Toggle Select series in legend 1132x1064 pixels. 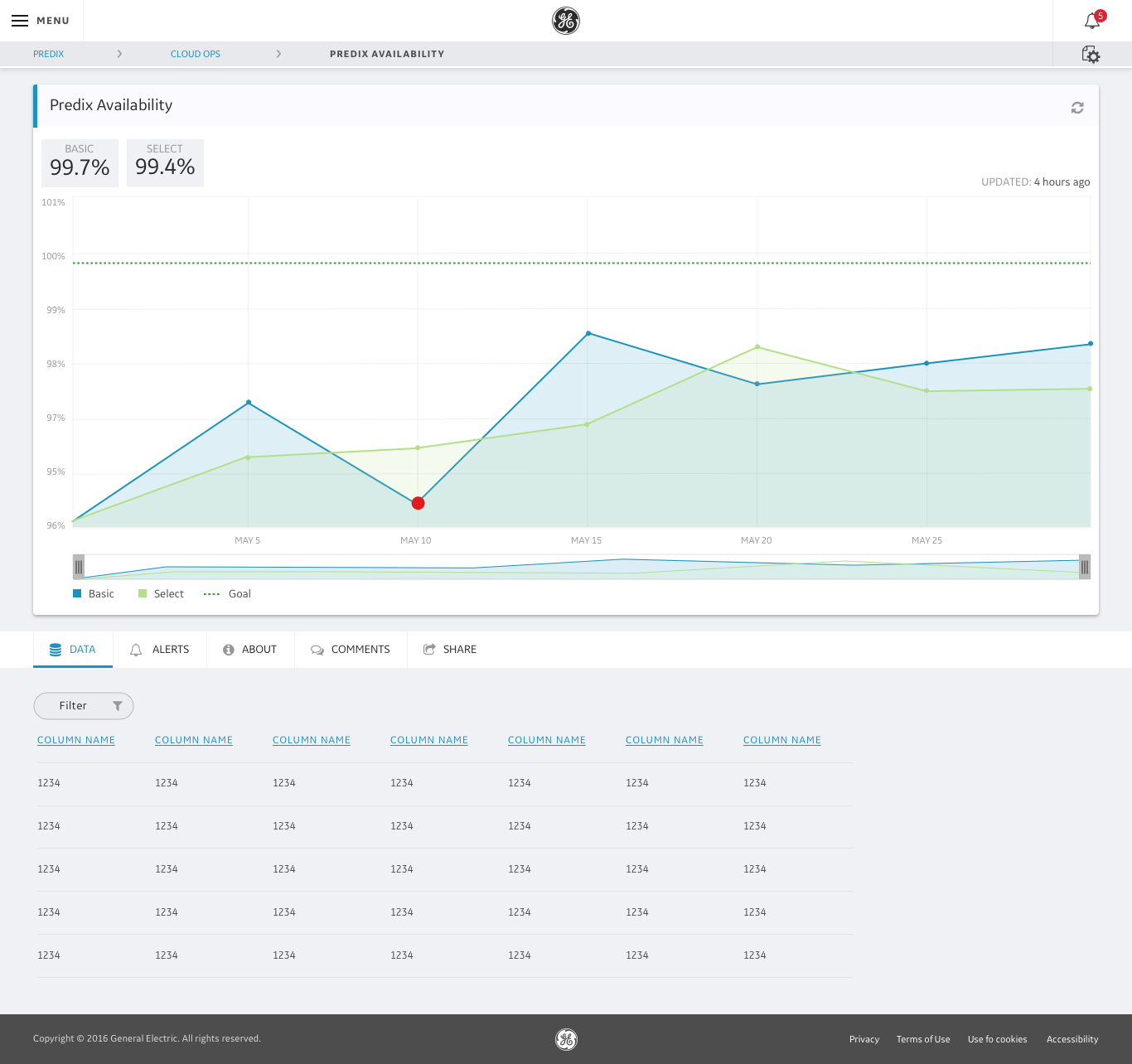[x=161, y=593]
